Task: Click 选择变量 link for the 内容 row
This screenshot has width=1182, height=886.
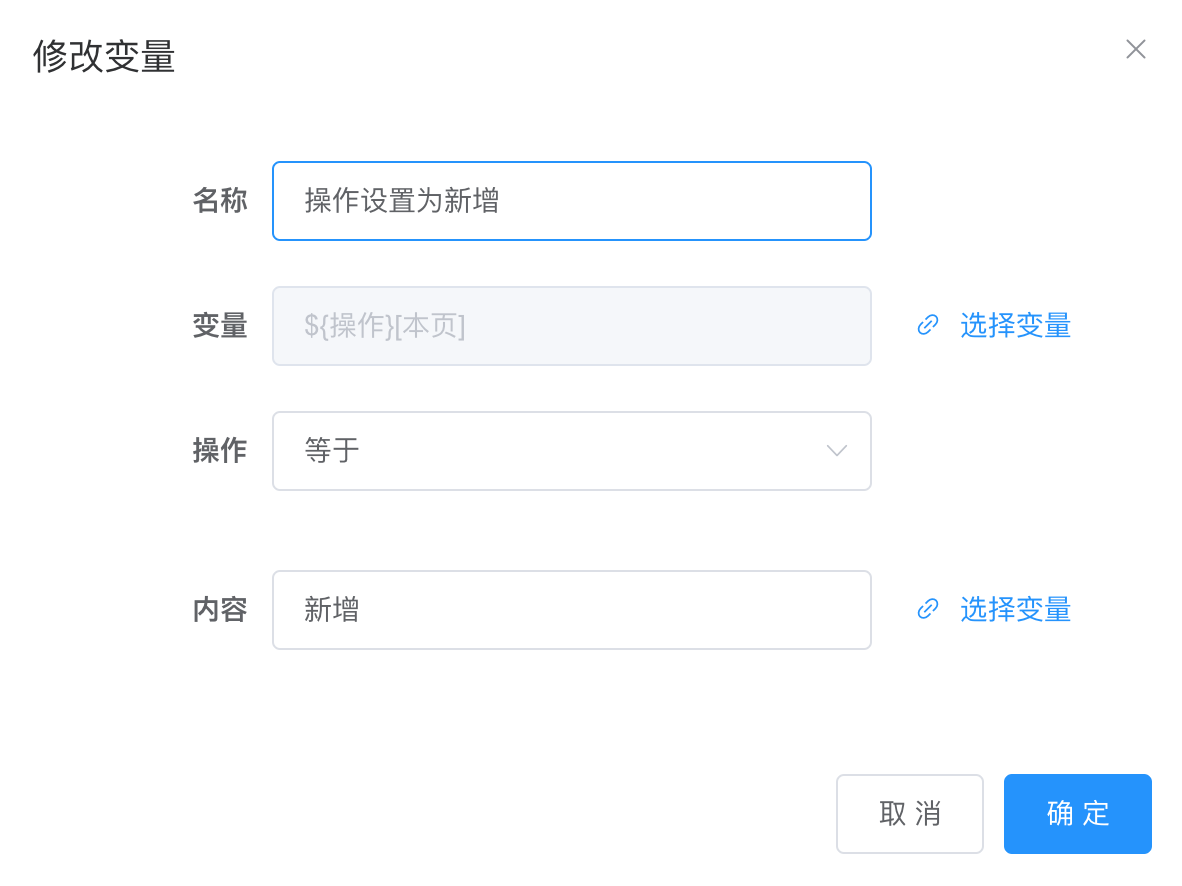Action: pos(1015,609)
